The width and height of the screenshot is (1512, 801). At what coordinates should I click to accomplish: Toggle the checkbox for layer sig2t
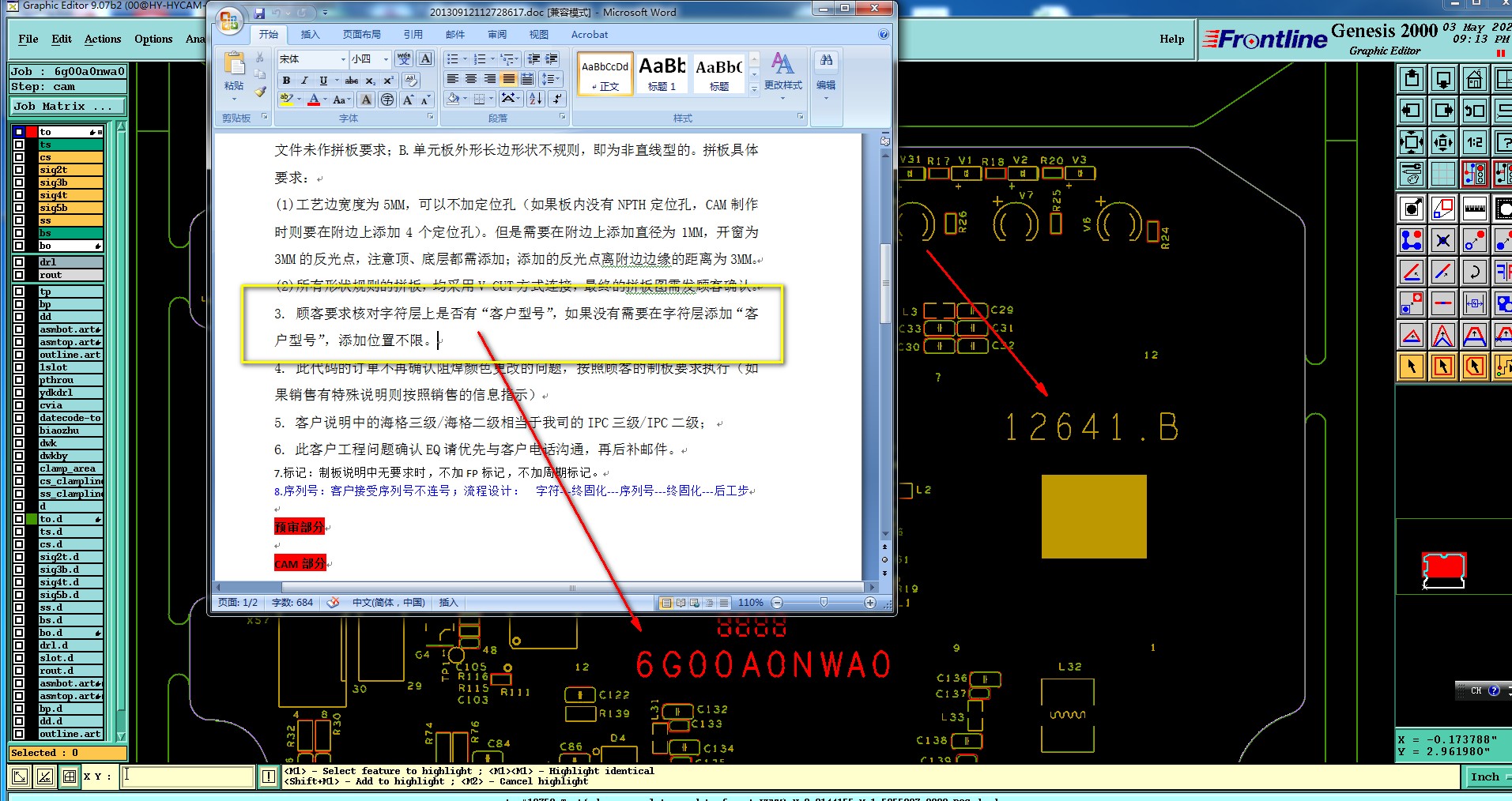pos(19,170)
